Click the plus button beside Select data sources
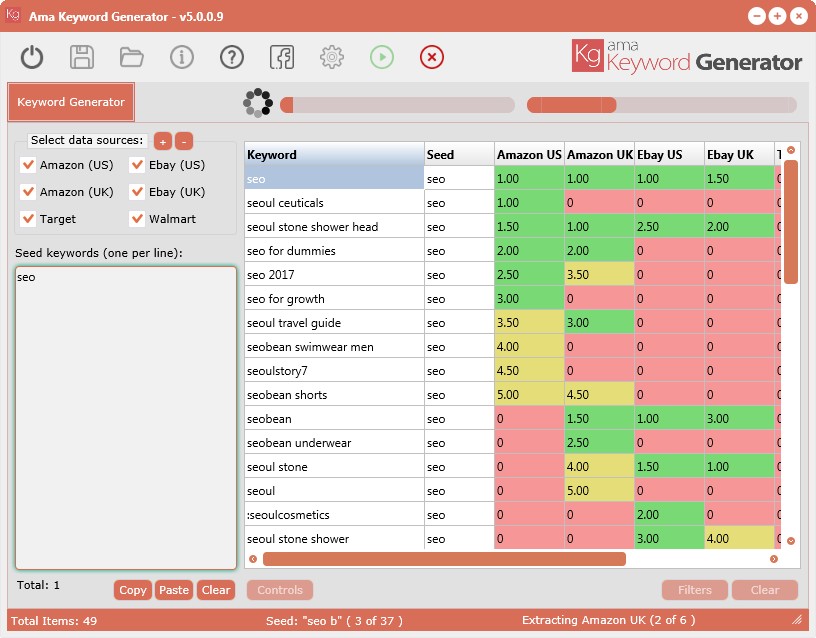The image size is (816, 638). (x=163, y=141)
